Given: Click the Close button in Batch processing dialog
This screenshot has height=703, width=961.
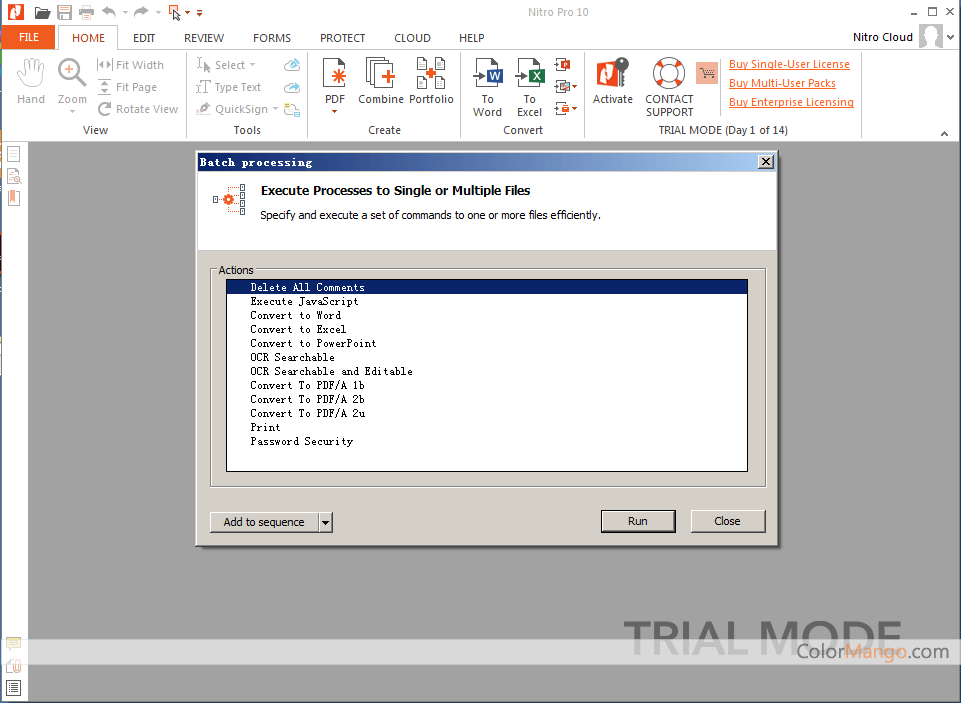Looking at the screenshot, I should tap(727, 521).
